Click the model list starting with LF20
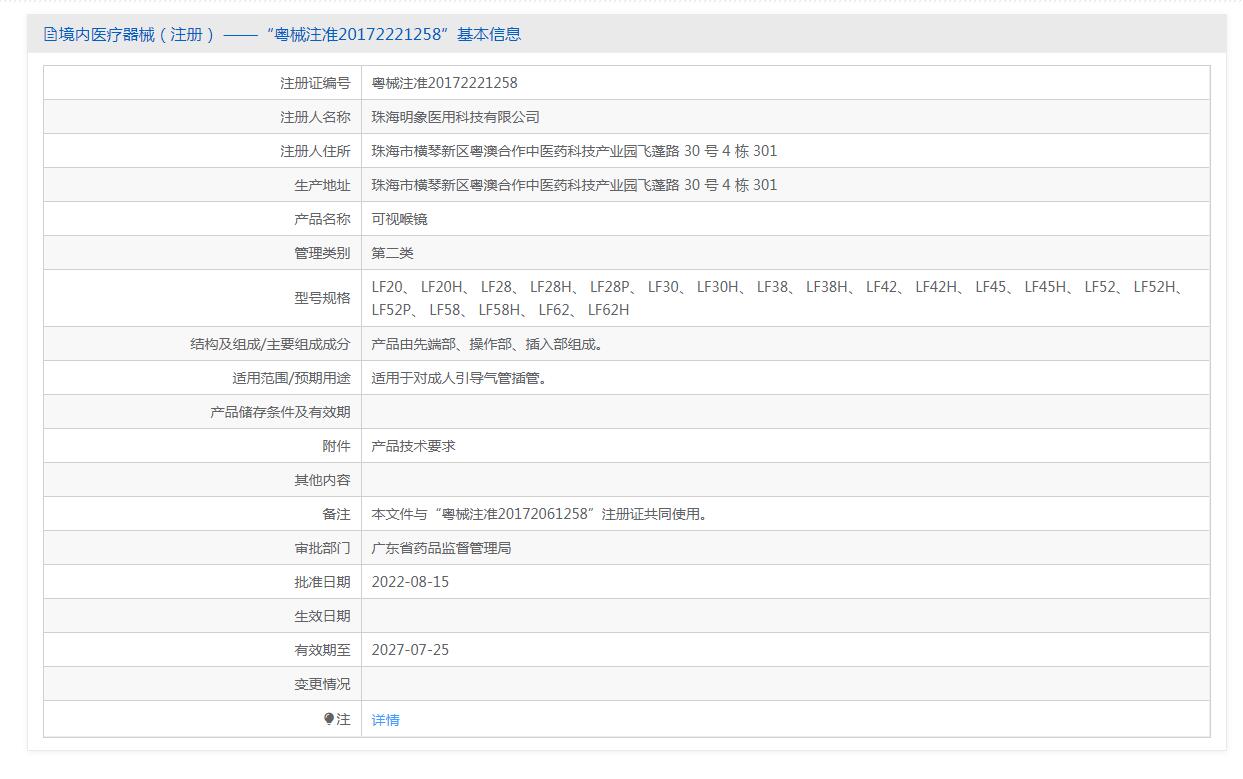Image resolution: width=1243 pixels, height=779 pixels. [x=779, y=298]
